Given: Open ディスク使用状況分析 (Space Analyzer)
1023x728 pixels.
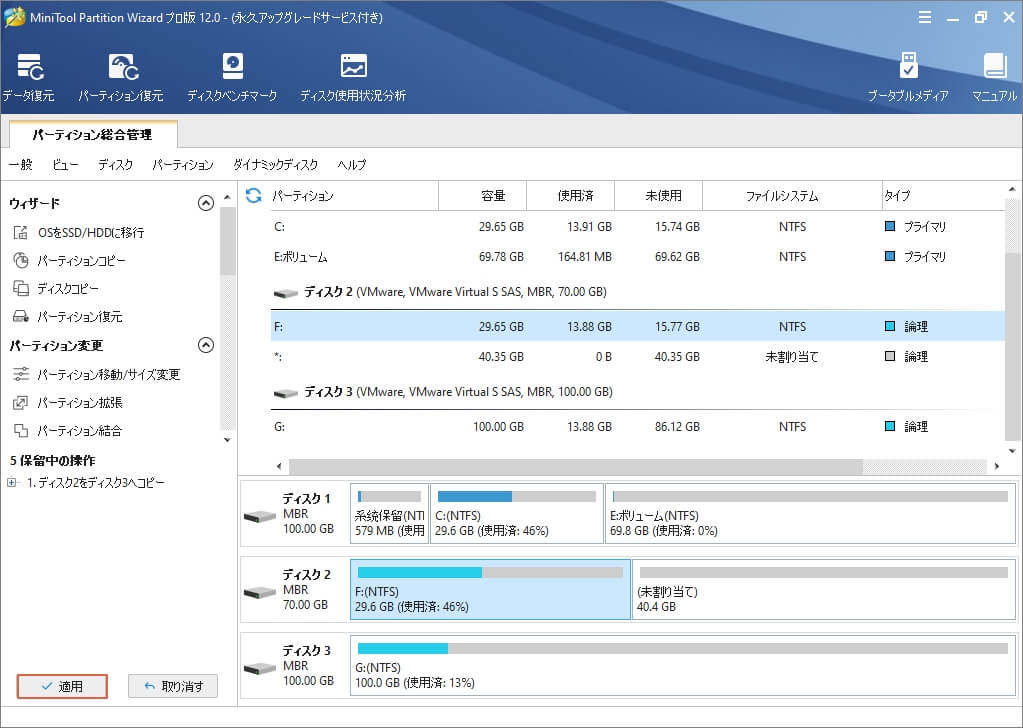Looking at the screenshot, I should [x=353, y=77].
